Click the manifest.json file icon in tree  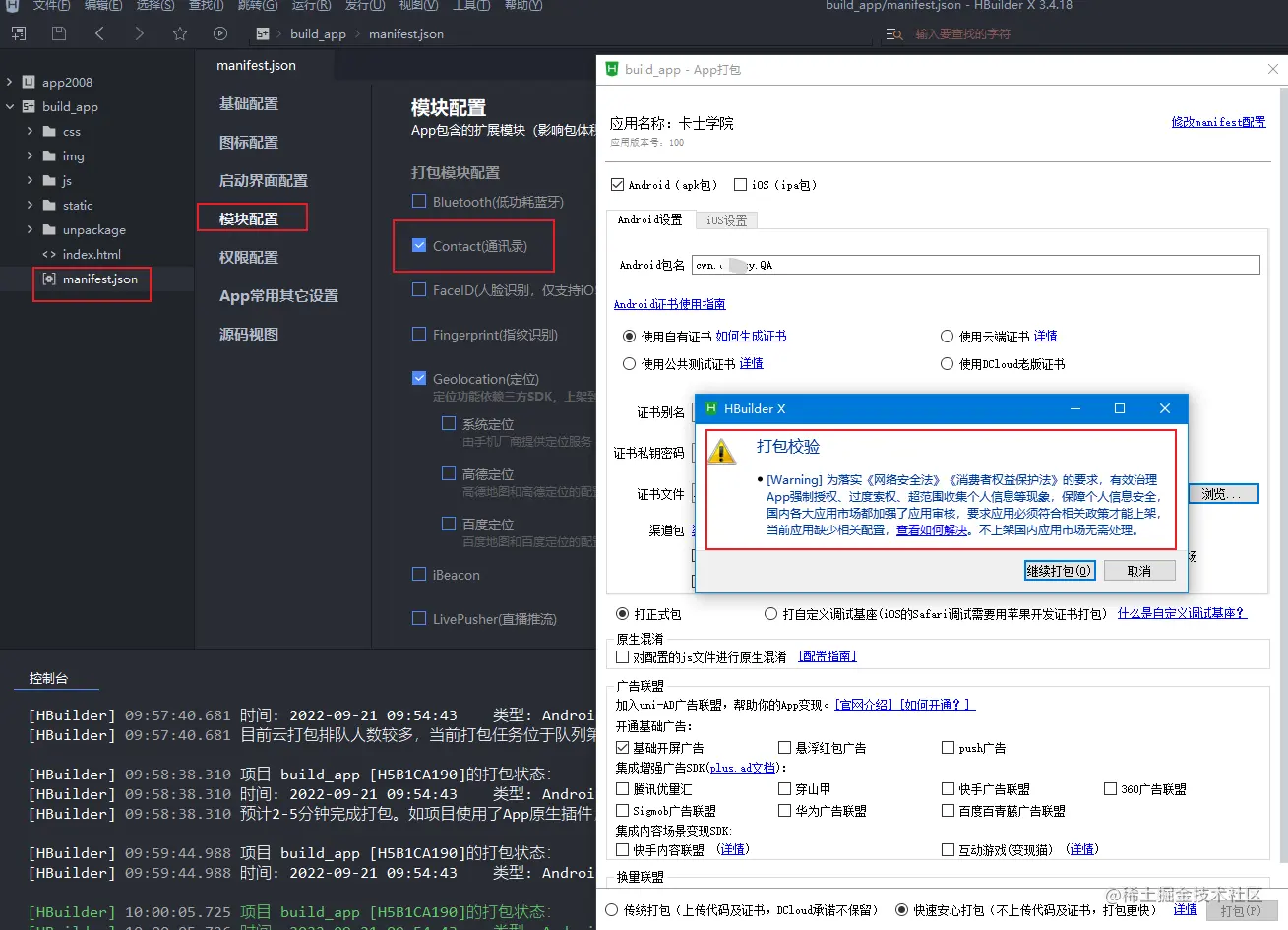tap(49, 279)
